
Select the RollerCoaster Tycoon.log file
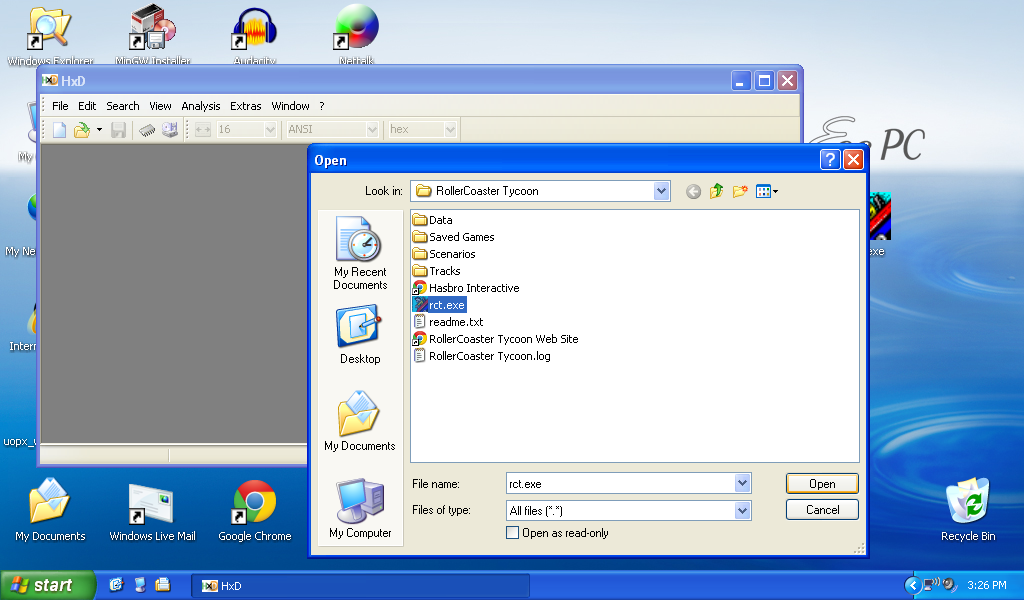(x=482, y=356)
